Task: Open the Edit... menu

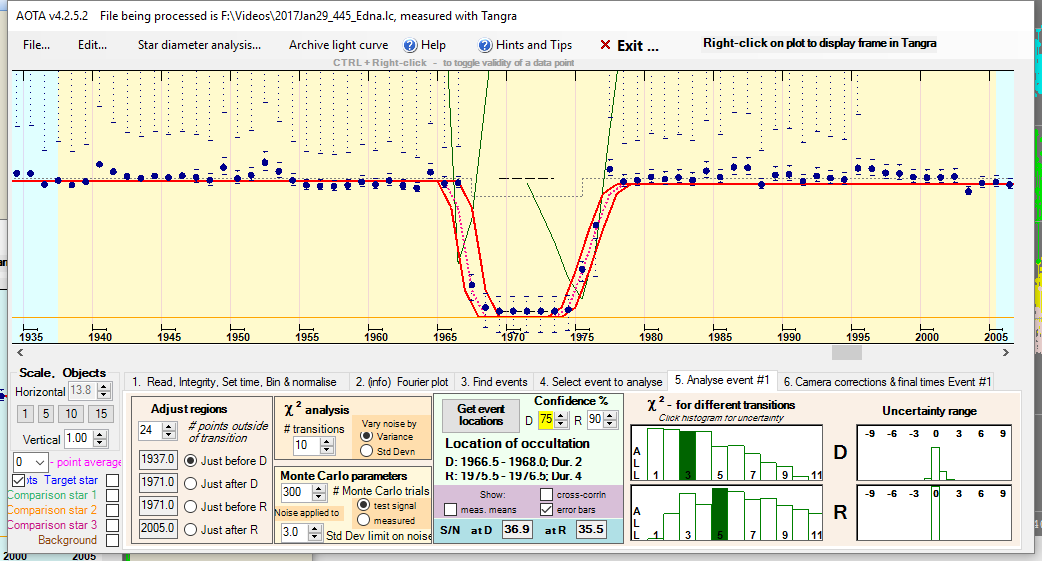Action: coord(92,45)
